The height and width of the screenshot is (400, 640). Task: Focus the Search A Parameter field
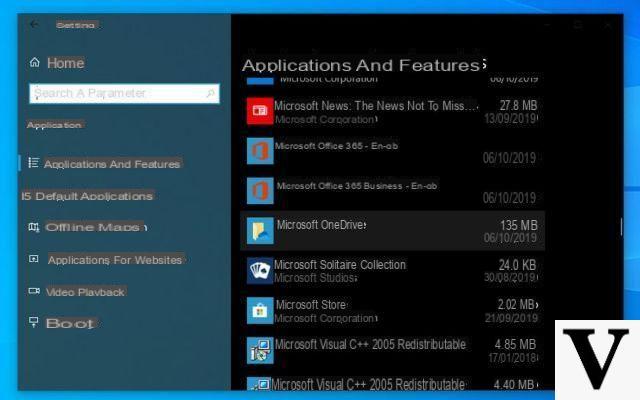click(124, 93)
